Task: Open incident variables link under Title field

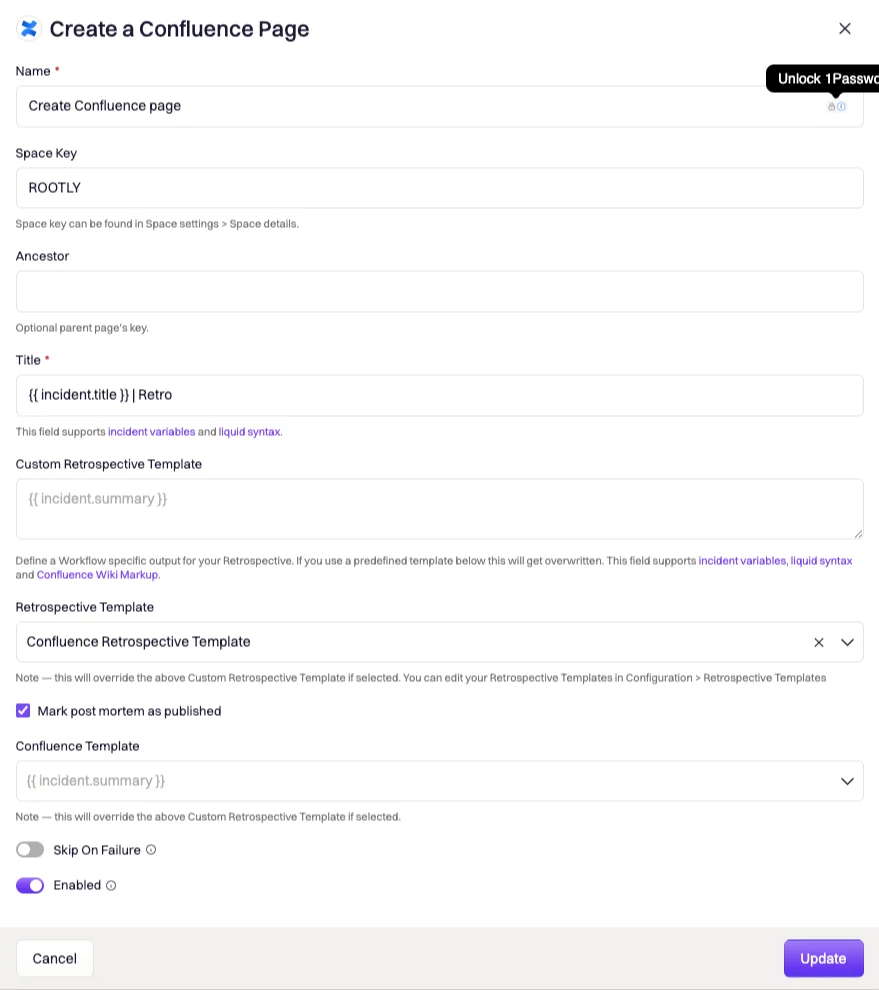Action: coord(152,432)
